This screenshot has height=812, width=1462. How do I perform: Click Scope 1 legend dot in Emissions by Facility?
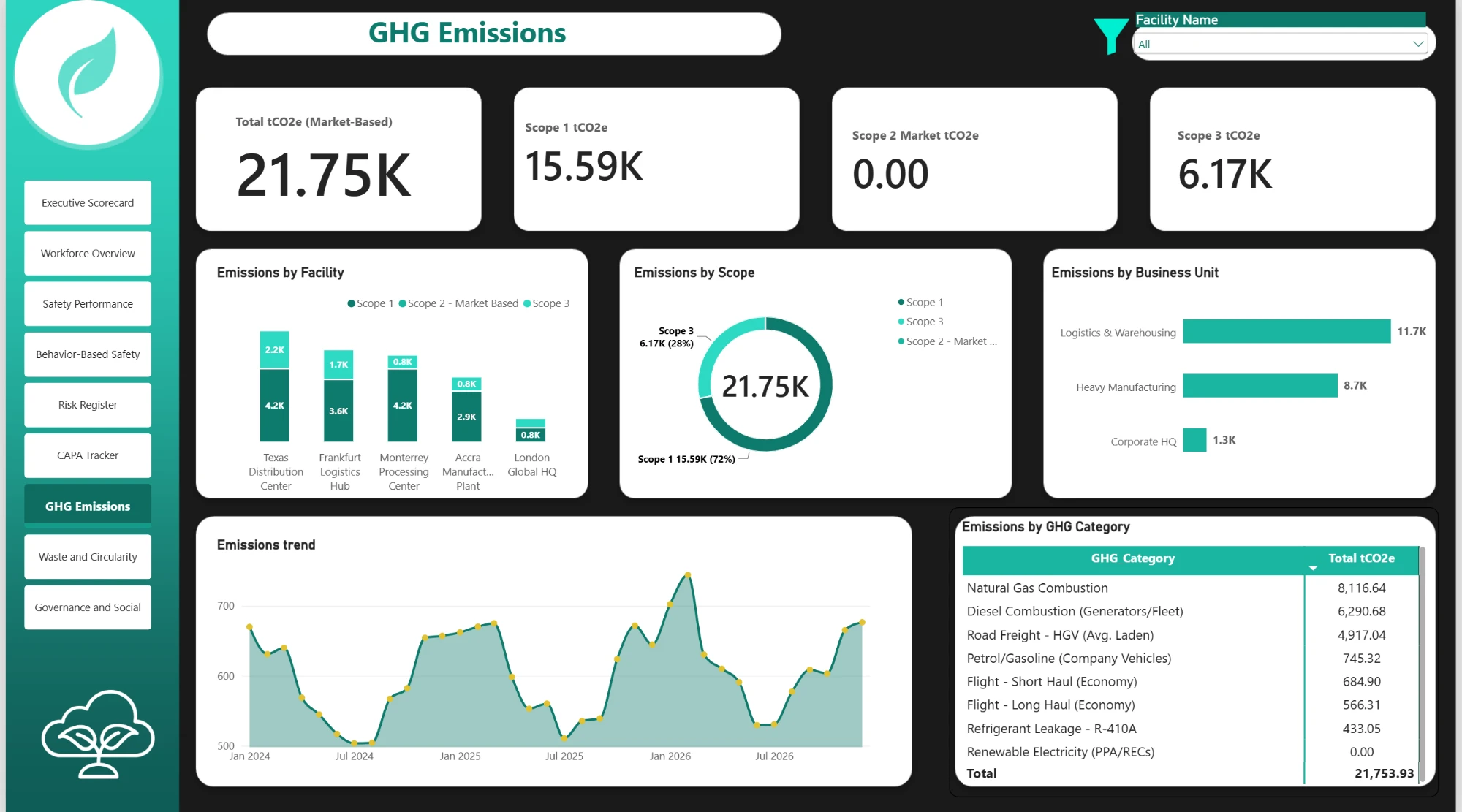352,303
